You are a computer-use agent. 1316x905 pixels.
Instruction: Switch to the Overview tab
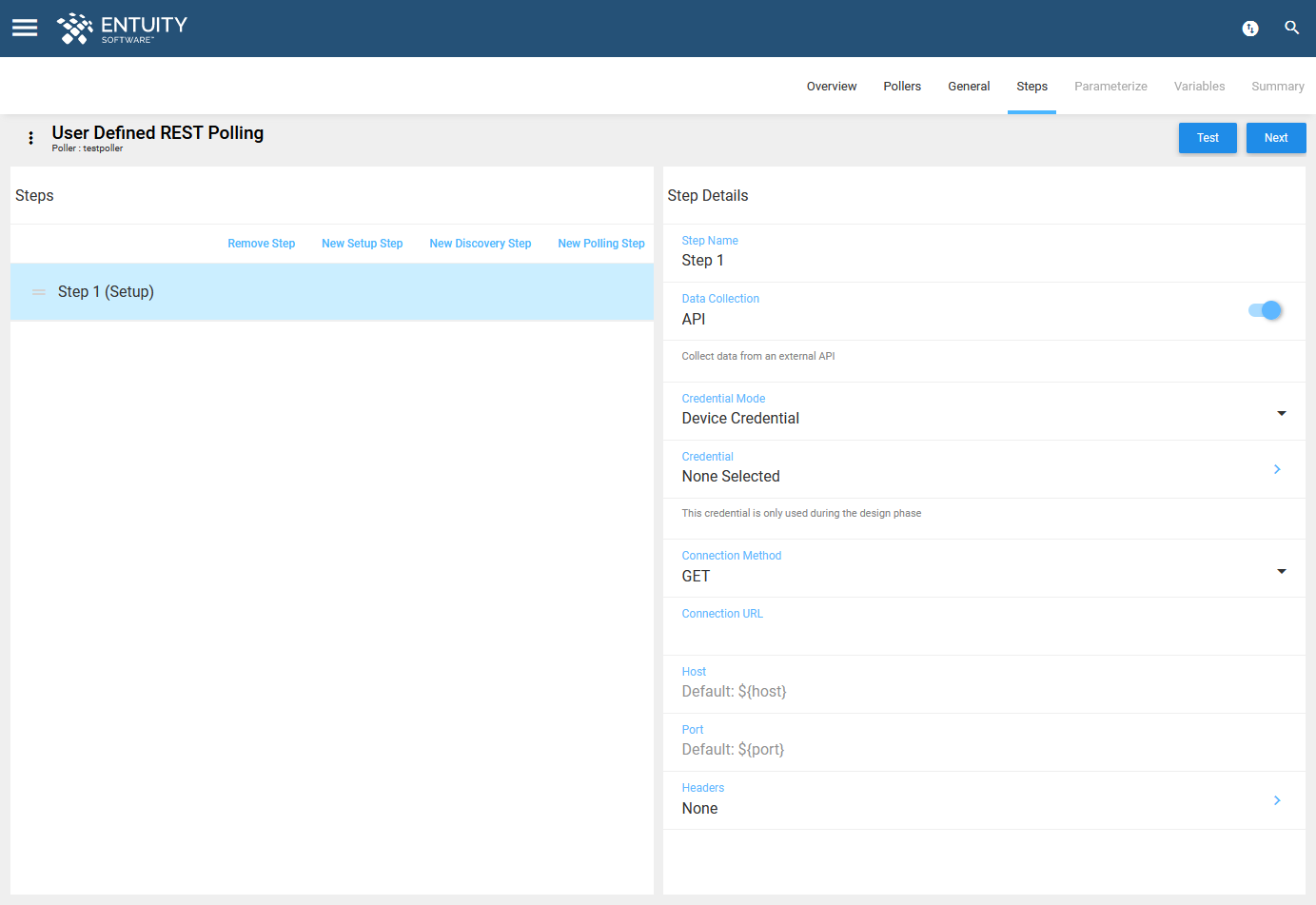[832, 87]
